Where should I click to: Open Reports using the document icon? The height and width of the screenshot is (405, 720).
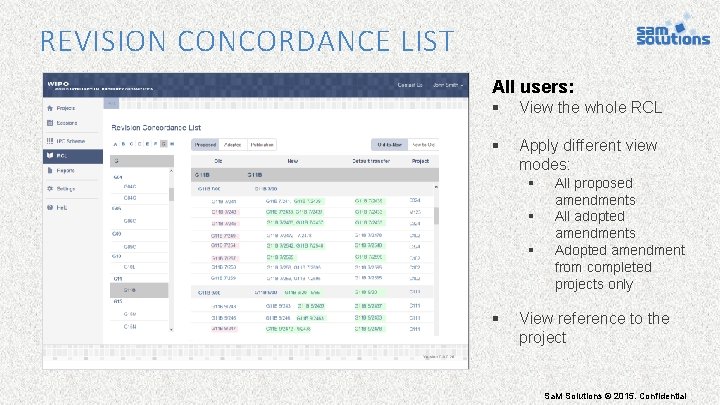pyautogui.click(x=50, y=170)
